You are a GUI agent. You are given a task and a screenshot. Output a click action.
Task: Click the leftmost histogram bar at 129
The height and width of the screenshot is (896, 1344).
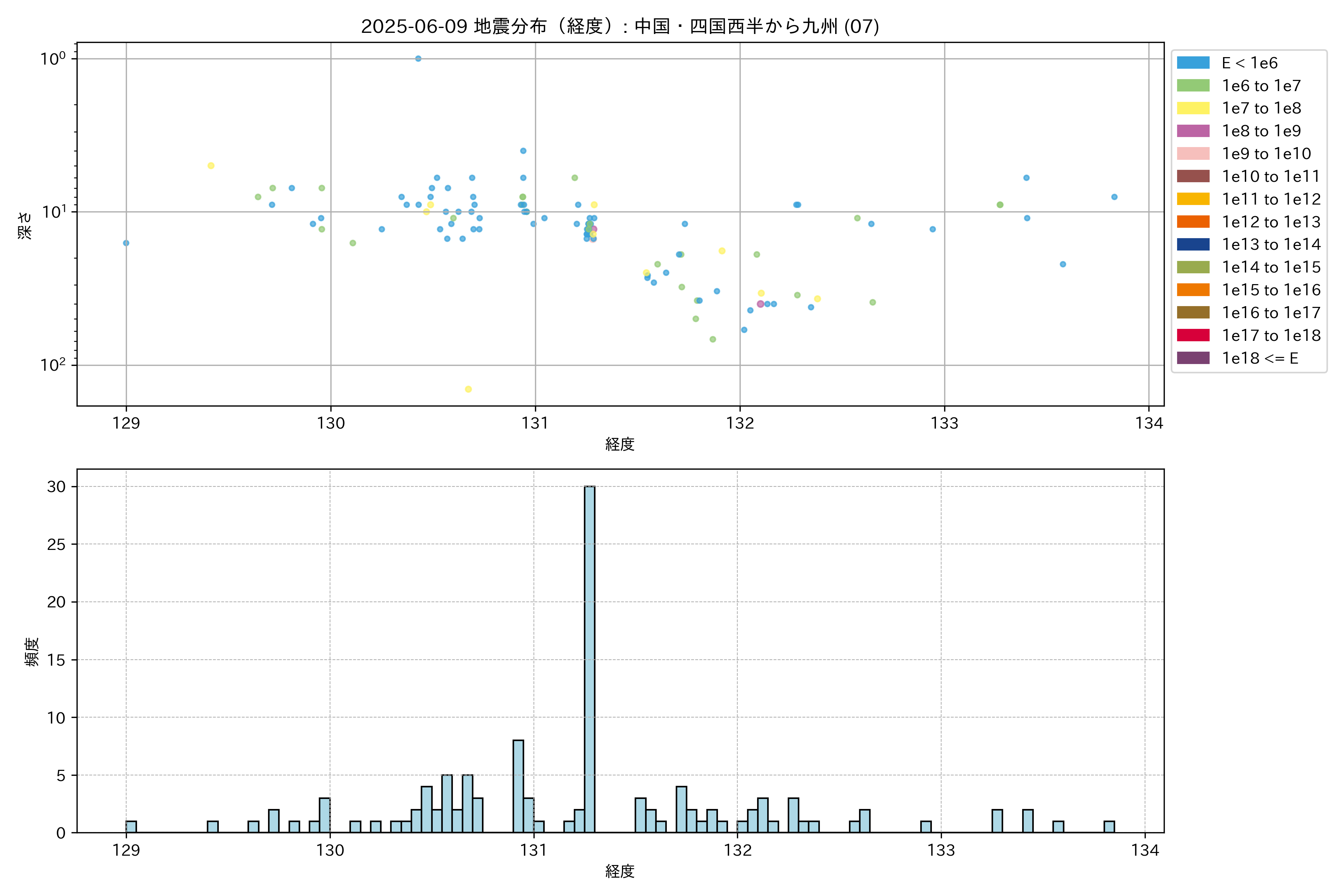131,826
